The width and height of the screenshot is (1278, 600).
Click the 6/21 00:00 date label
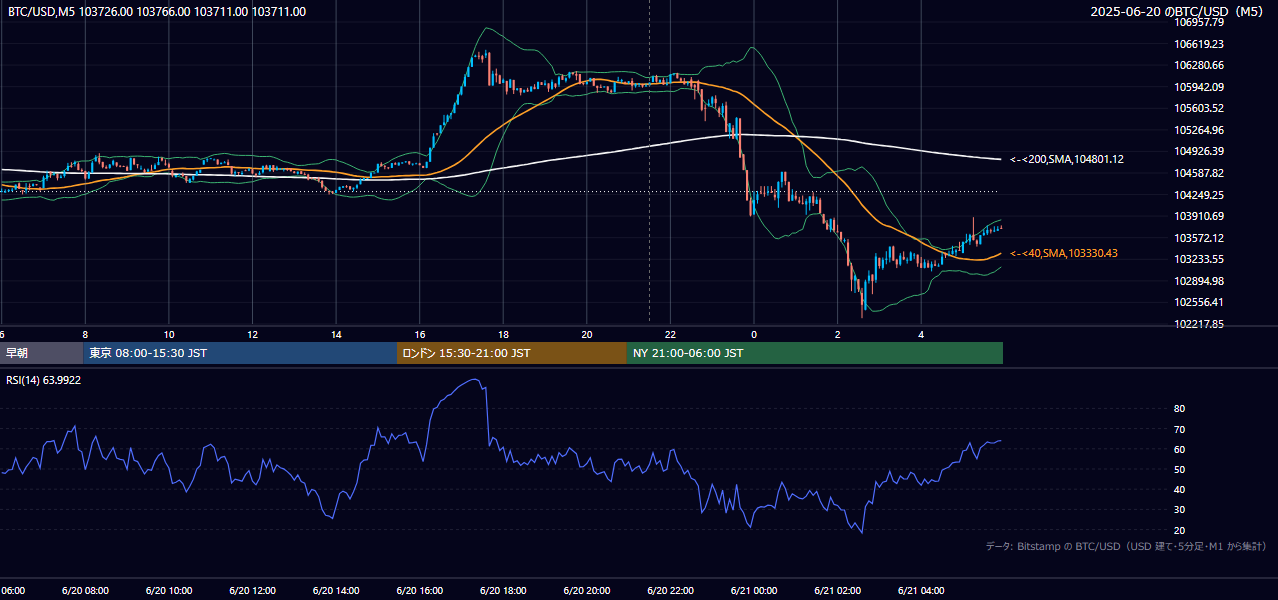(x=754, y=591)
